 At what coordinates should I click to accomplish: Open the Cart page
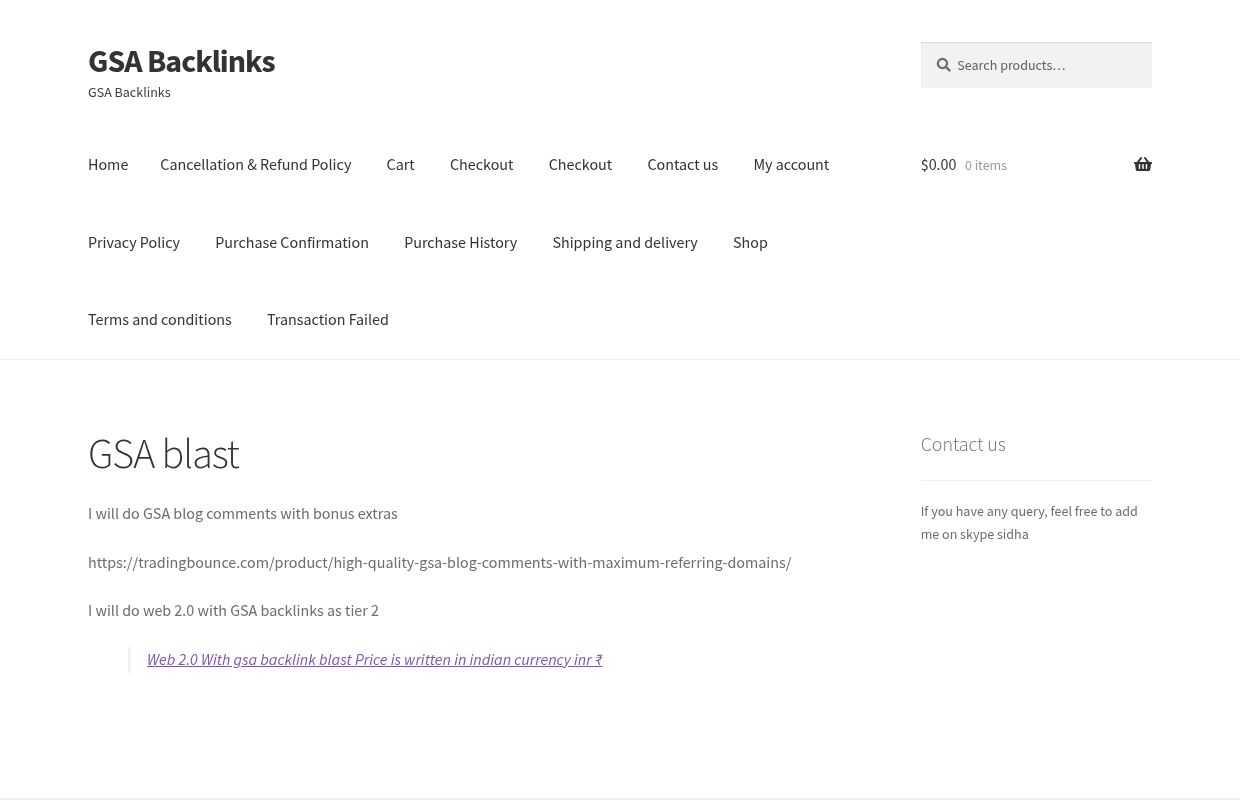pos(400,164)
